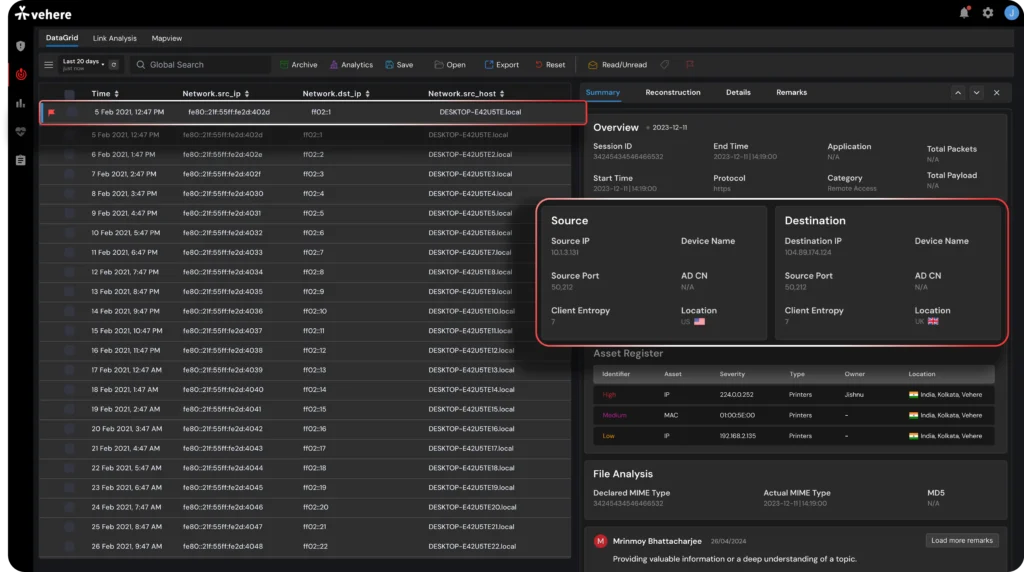
Task: Open the settings gear icon
Action: click(x=987, y=12)
